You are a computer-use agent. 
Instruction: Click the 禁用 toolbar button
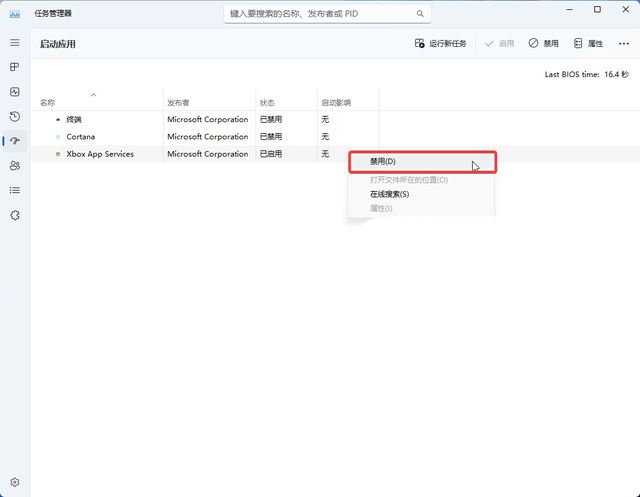pos(544,44)
